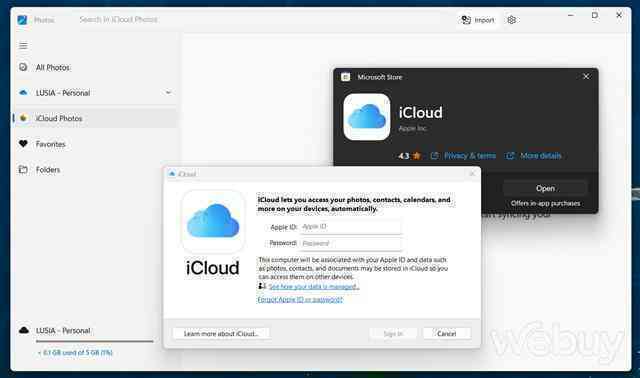
Task: Click the Microsoft Store logo icon
Action: point(345,77)
